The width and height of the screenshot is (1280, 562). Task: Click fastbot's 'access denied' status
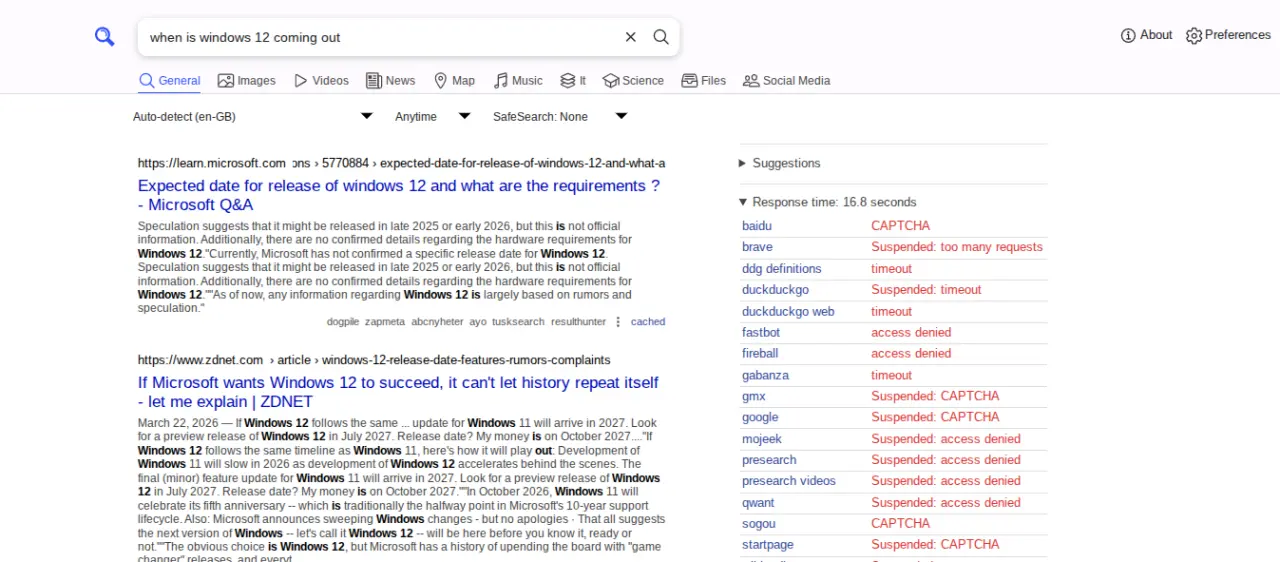[x=911, y=332]
